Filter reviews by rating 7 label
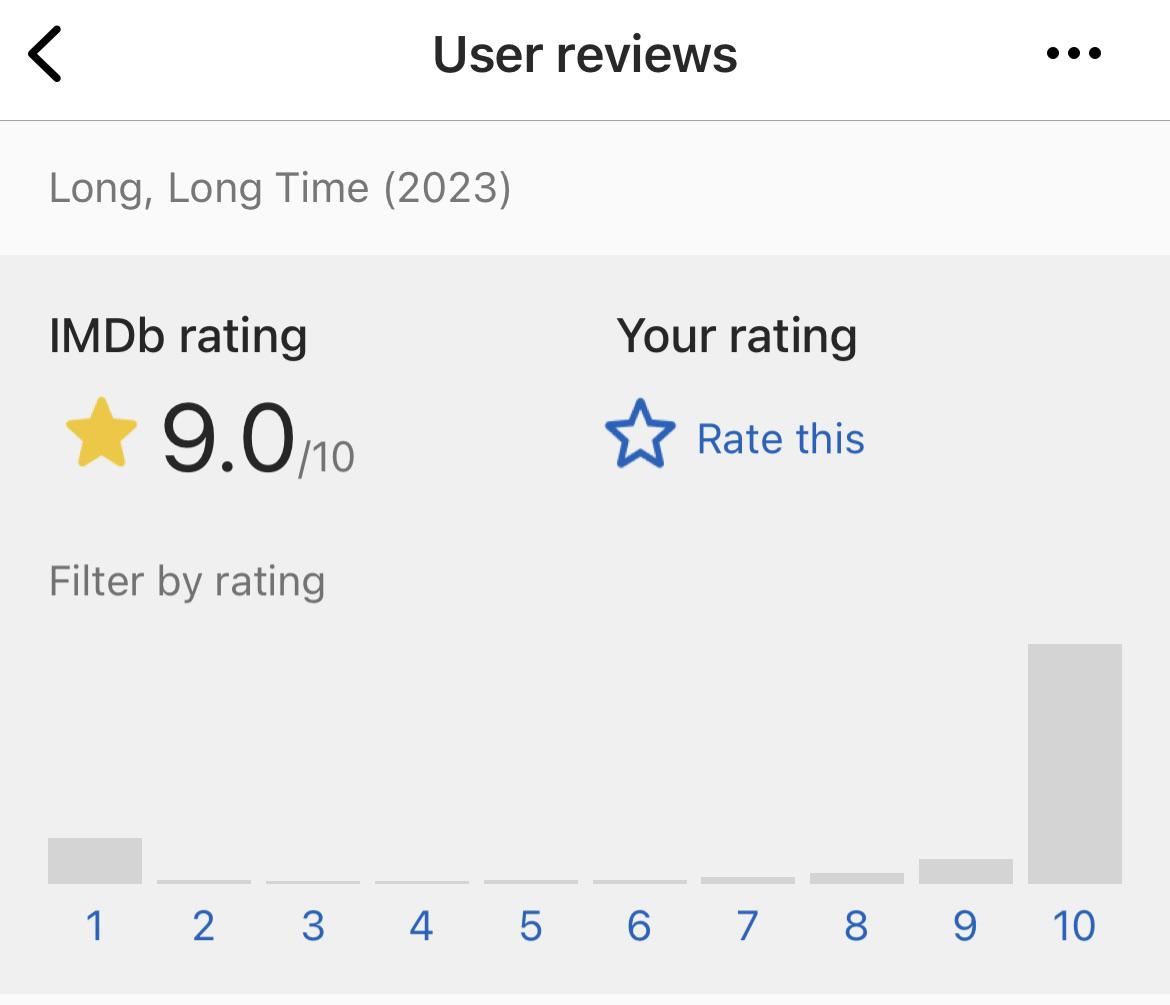 (748, 926)
